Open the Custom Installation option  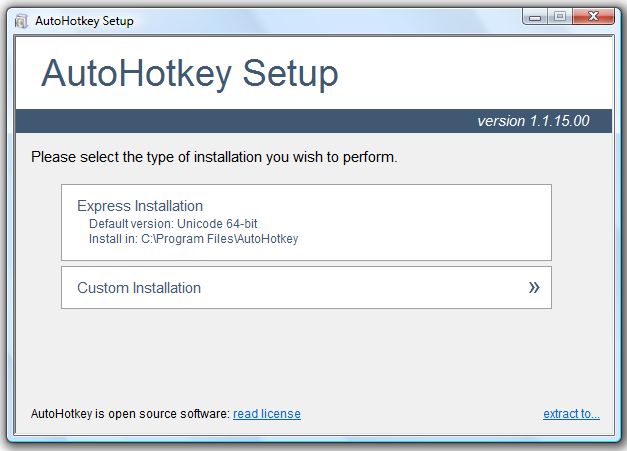306,287
